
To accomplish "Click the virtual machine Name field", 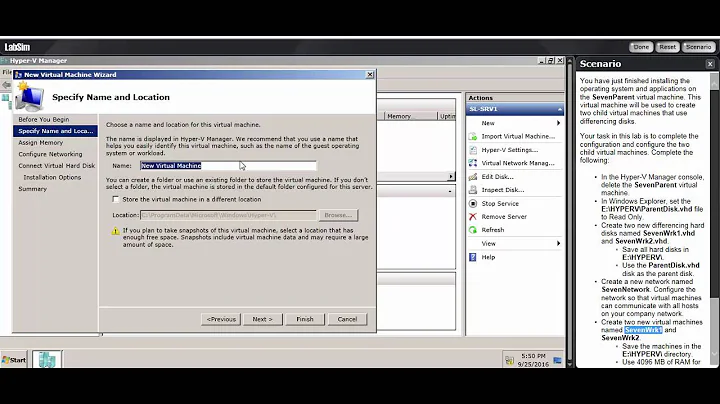I will pos(228,166).
